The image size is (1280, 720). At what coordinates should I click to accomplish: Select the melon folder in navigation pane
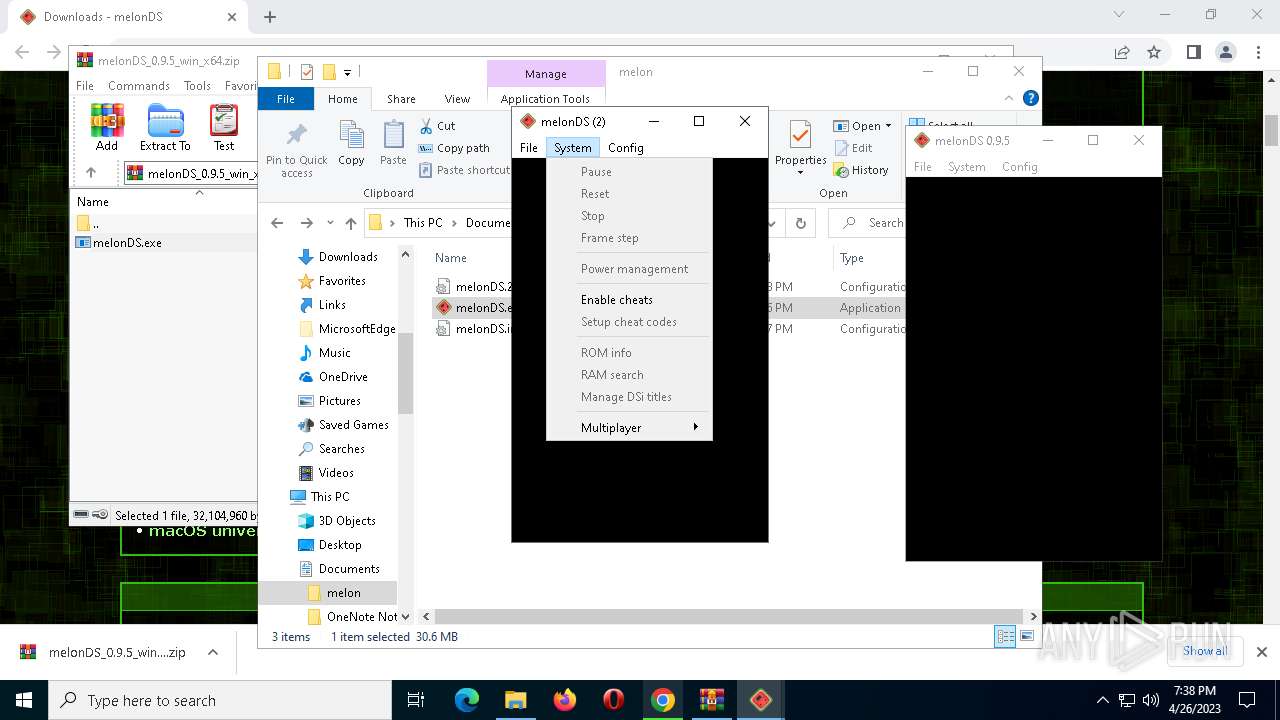(343, 593)
